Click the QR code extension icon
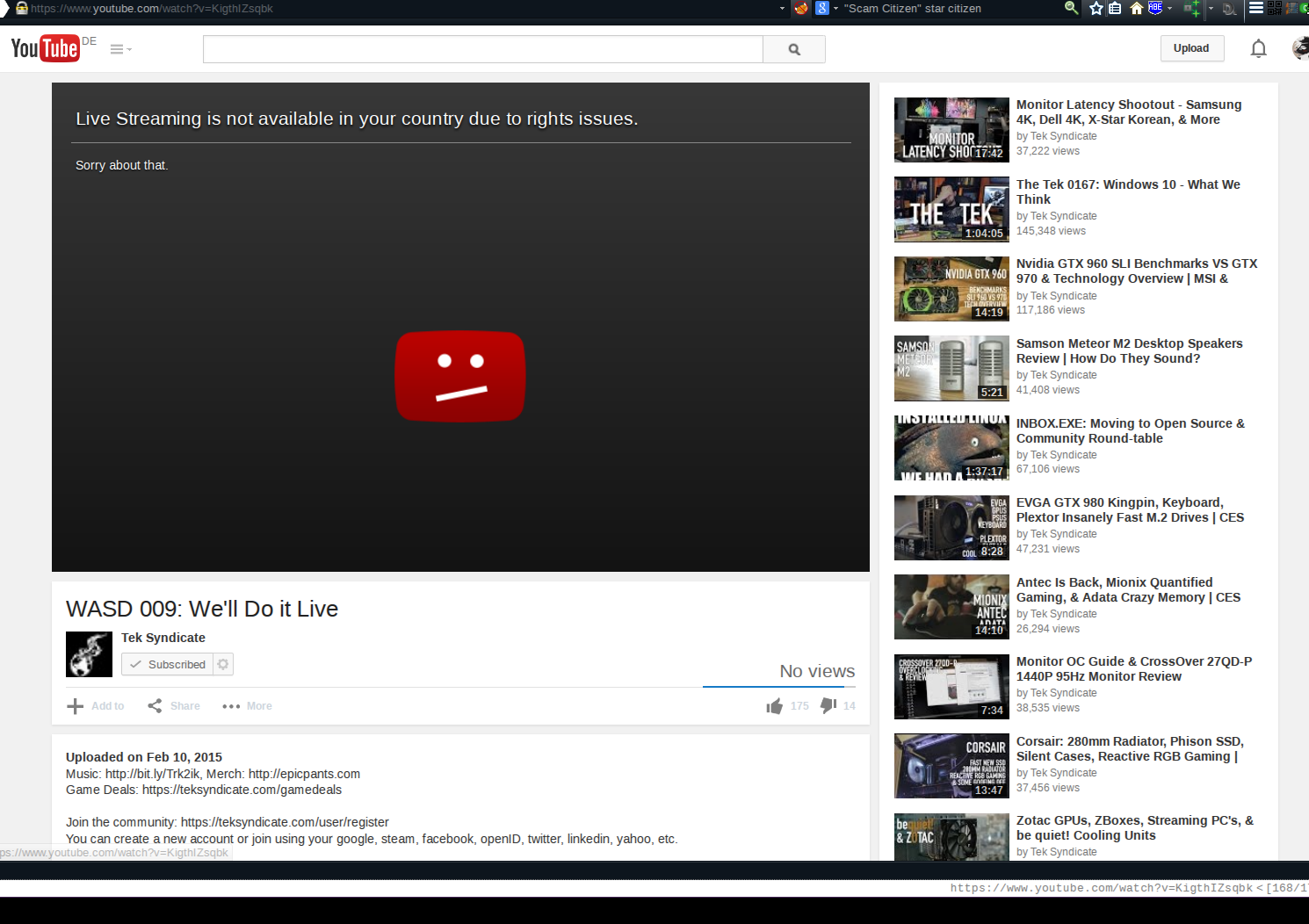 coord(1275,8)
